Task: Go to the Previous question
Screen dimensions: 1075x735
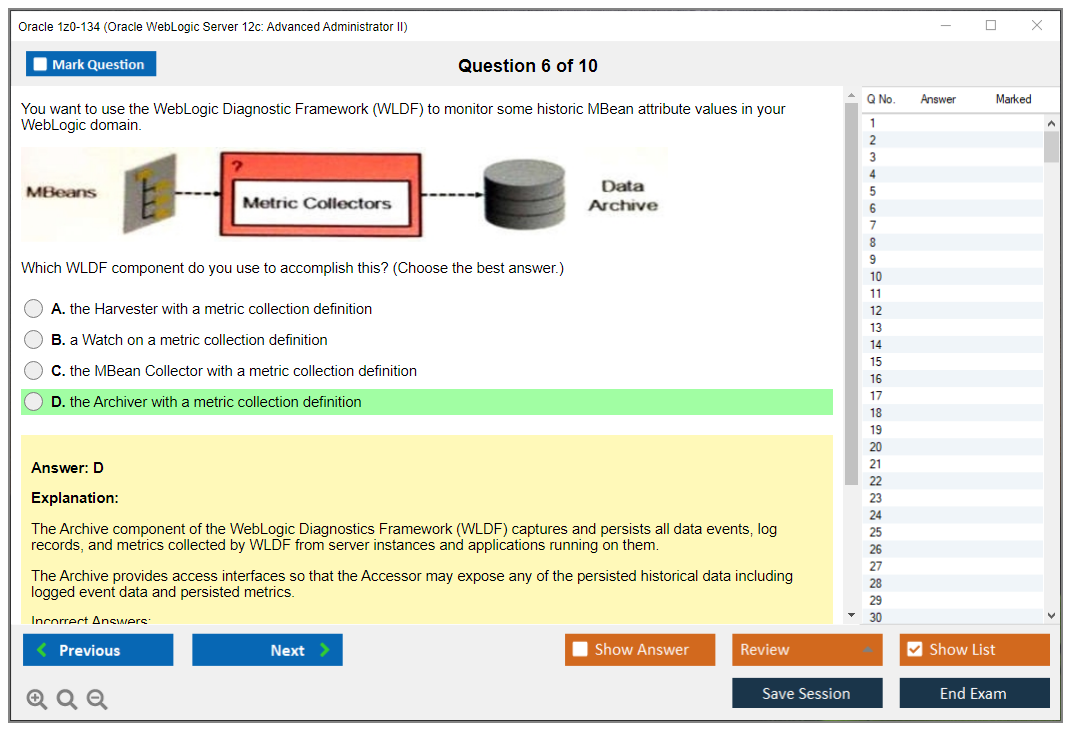Action: [98, 650]
